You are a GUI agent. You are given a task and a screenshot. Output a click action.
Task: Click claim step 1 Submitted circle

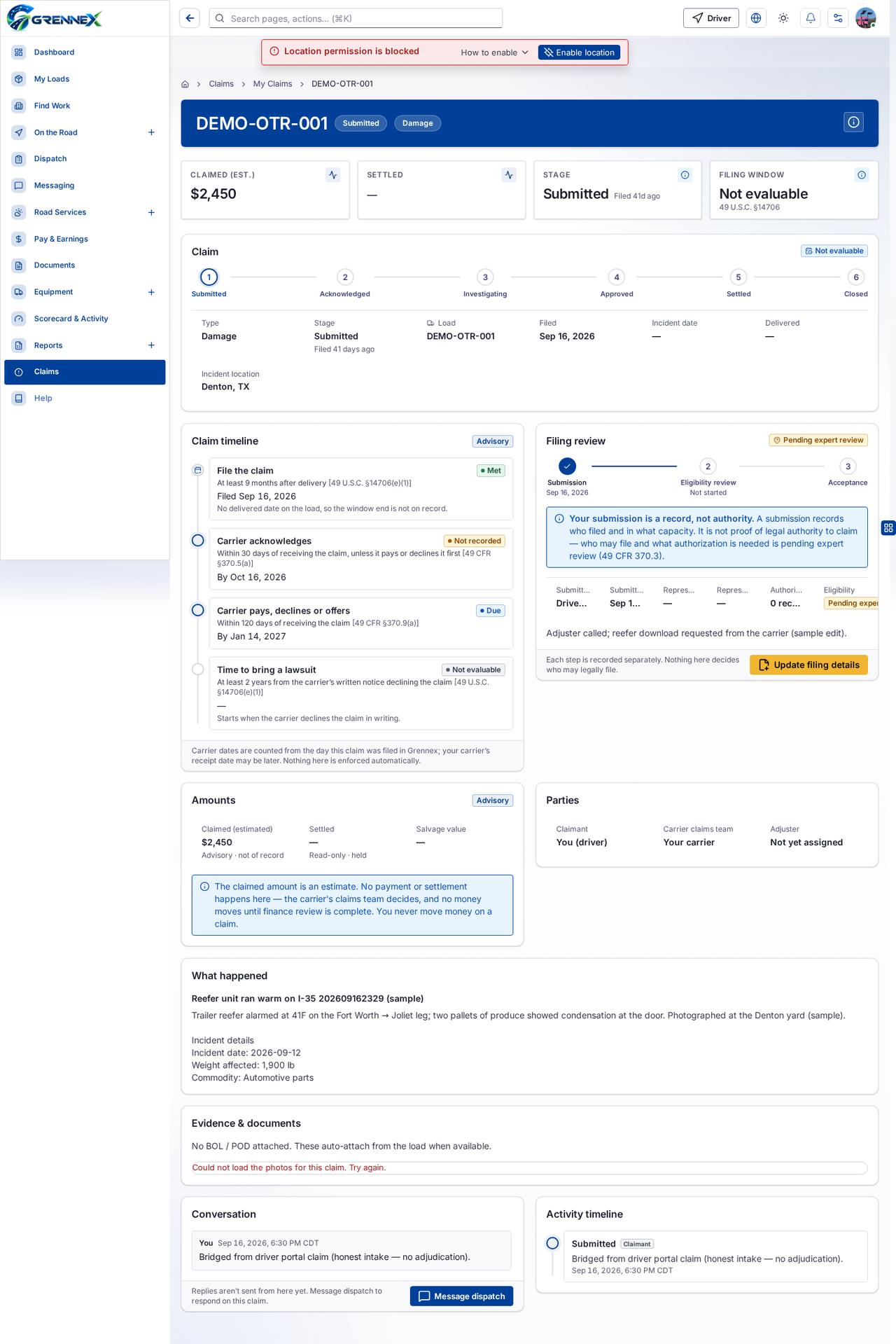(x=209, y=277)
